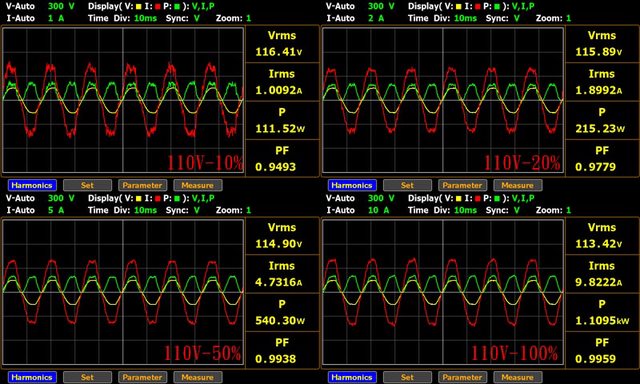Open Parameter in the 110V-100% panel
This screenshot has height=384, width=640.
(x=462, y=377)
